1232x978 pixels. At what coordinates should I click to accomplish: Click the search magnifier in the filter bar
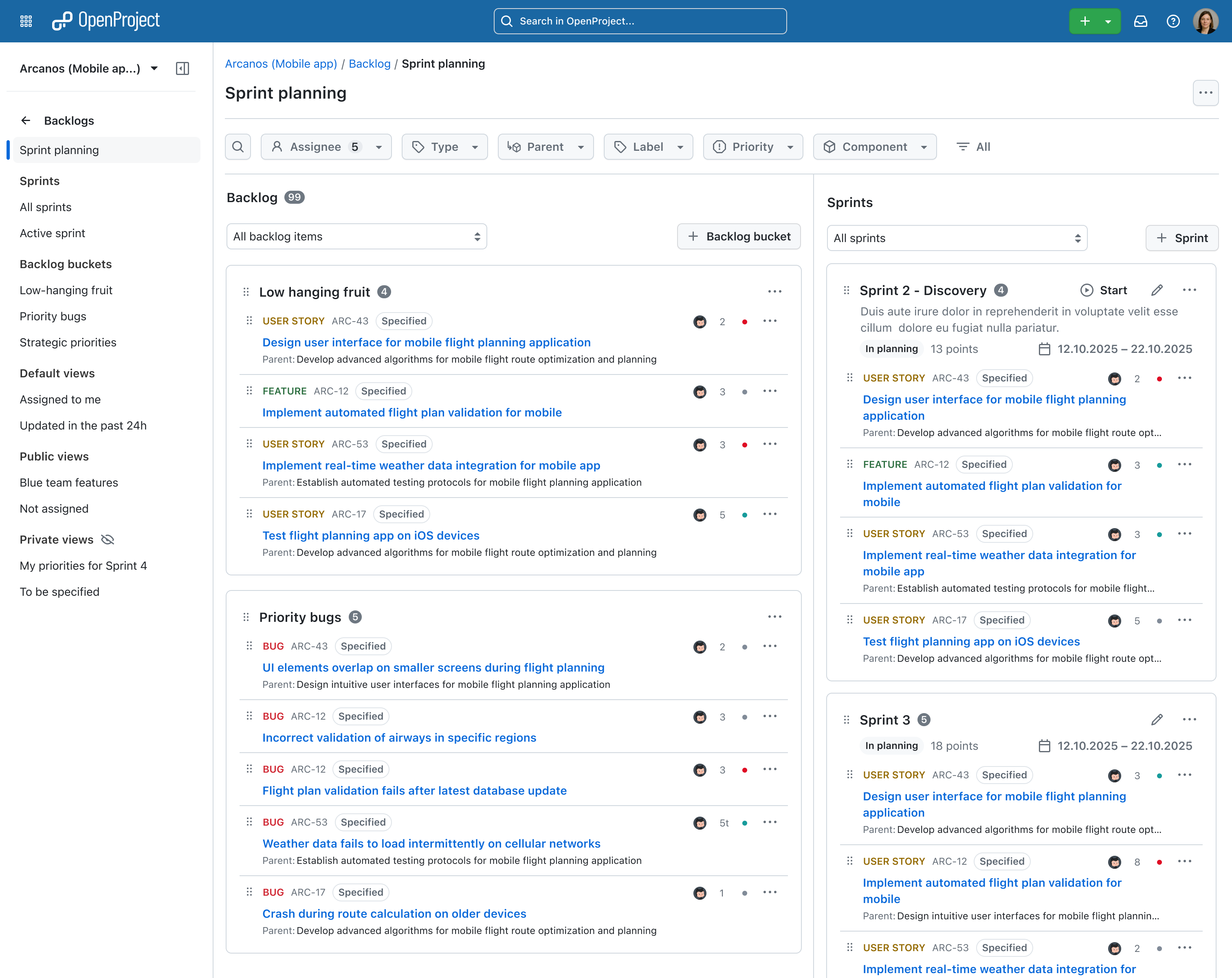point(238,146)
